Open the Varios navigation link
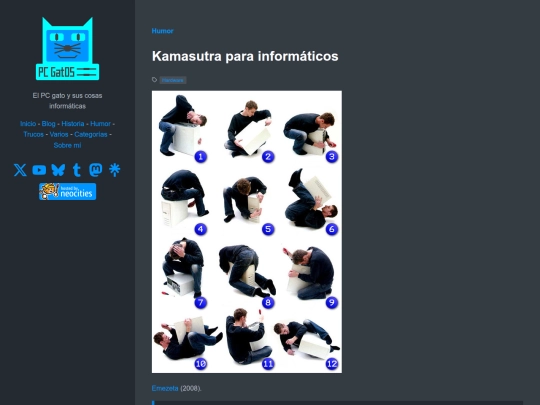The height and width of the screenshot is (405, 540). 59,134
